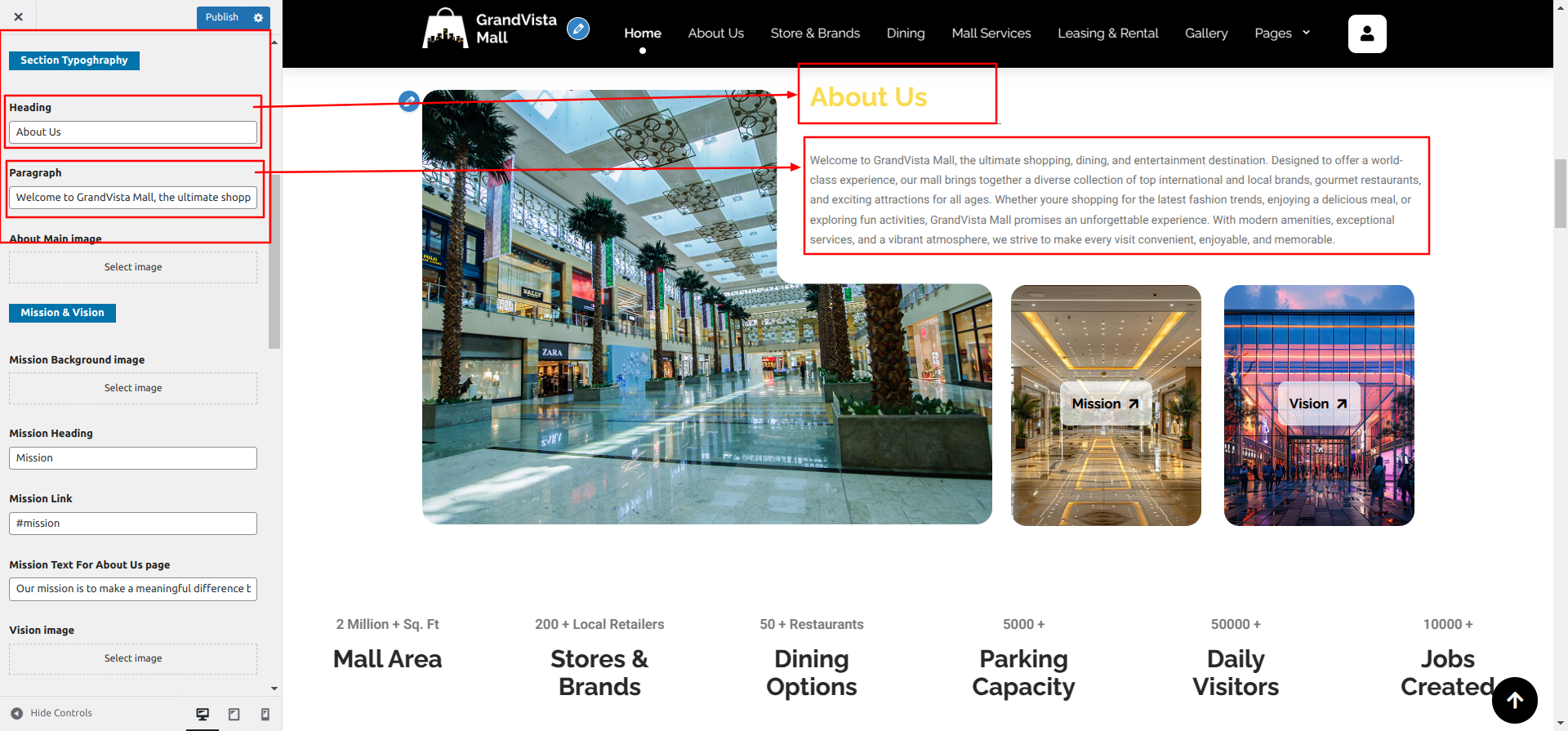1568x731 pixels.
Task: Switch to mobile preview mode
Action: click(x=265, y=714)
